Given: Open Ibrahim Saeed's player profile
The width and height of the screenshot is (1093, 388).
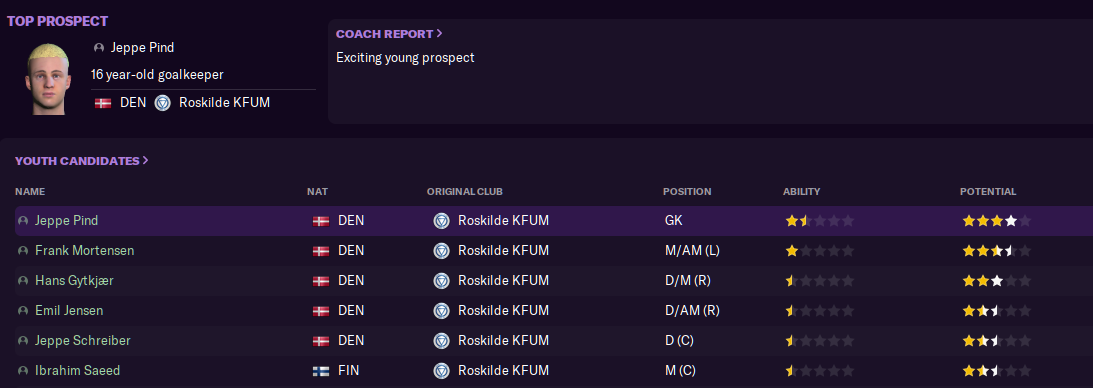Looking at the screenshot, I should (x=77, y=371).
